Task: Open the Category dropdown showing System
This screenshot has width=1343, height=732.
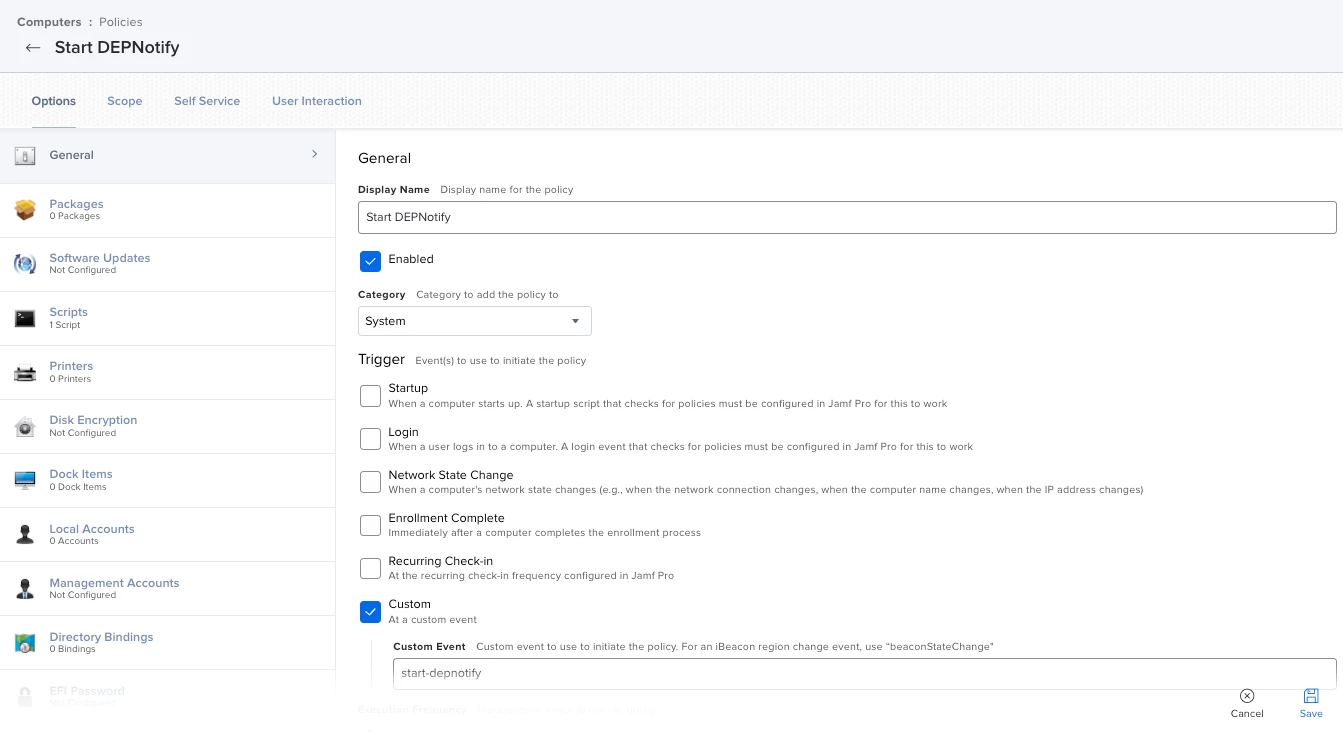Action: pos(475,321)
